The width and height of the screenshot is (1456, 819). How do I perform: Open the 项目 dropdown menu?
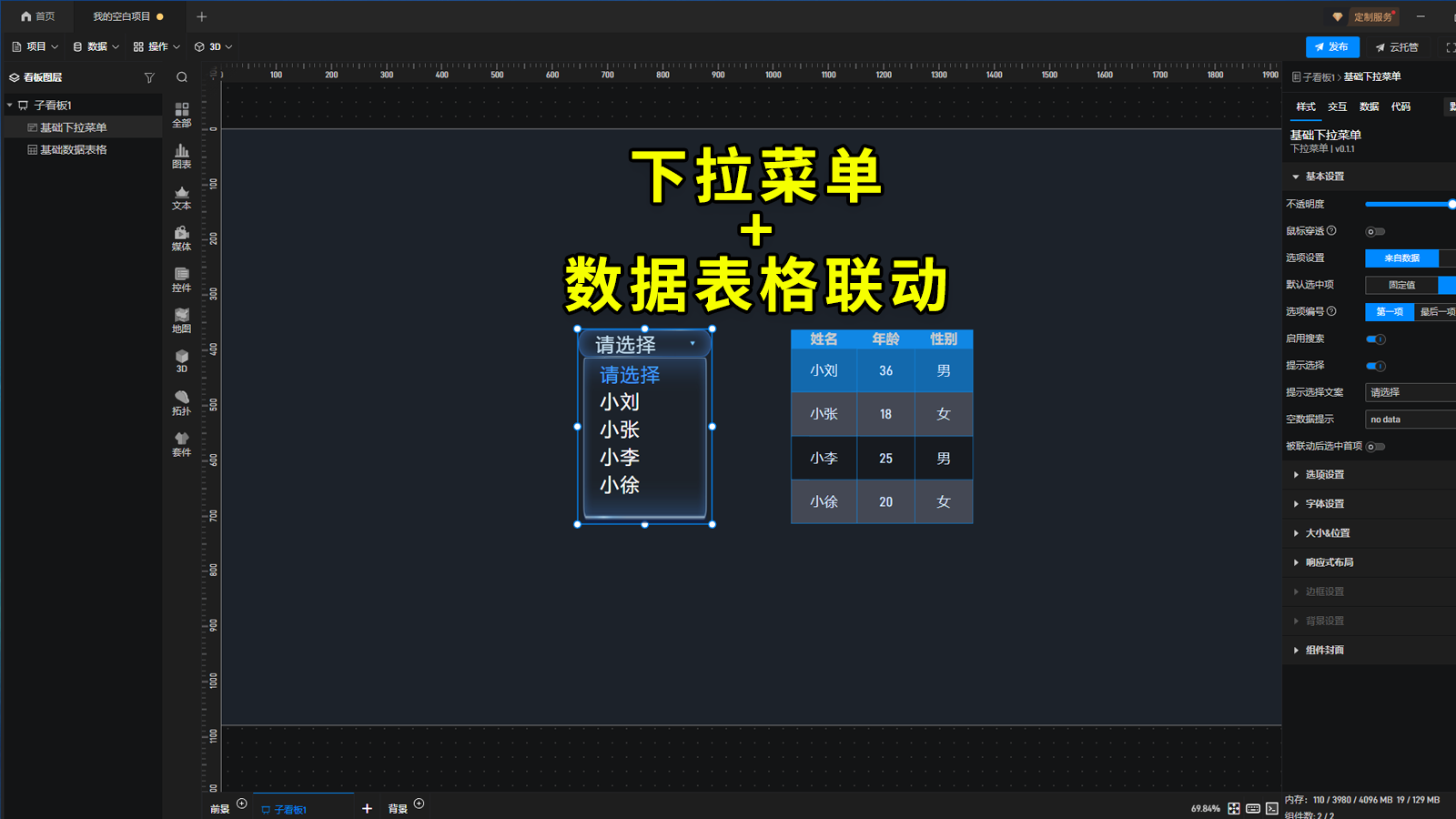point(35,46)
